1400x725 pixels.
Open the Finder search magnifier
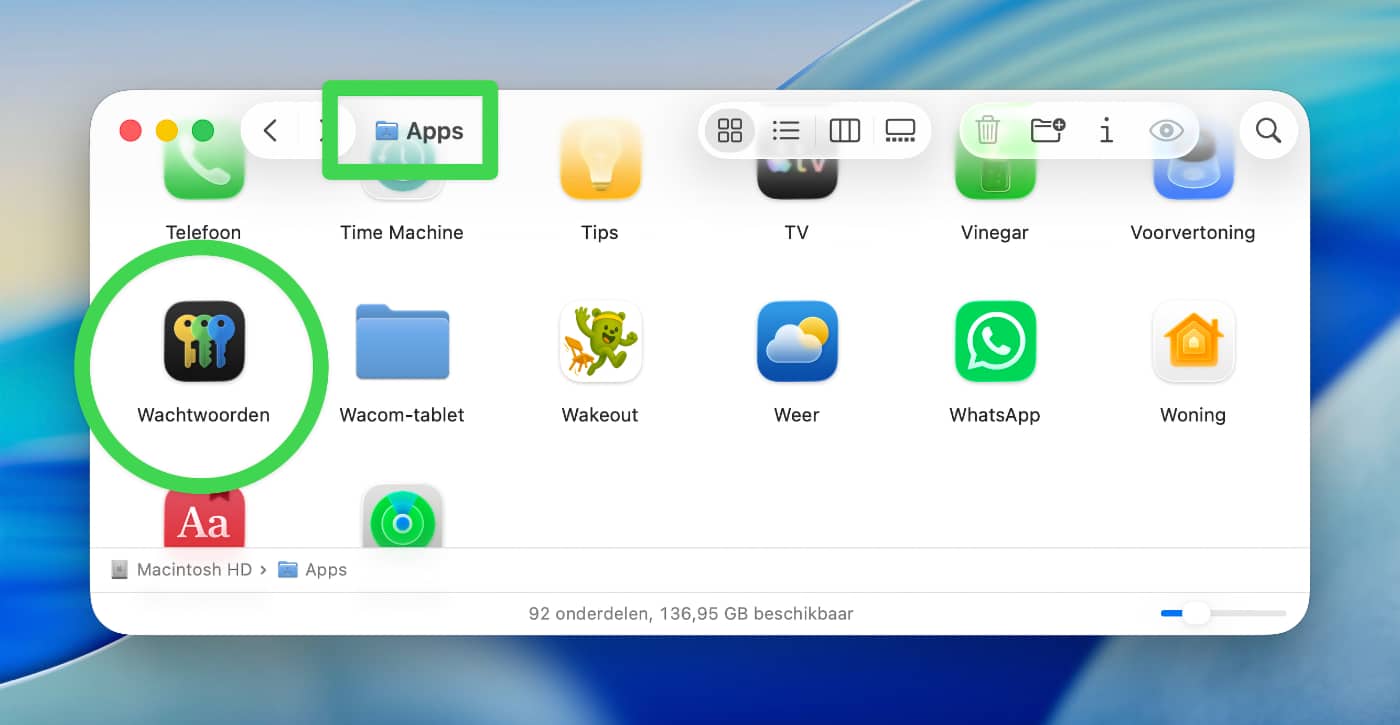1269,131
